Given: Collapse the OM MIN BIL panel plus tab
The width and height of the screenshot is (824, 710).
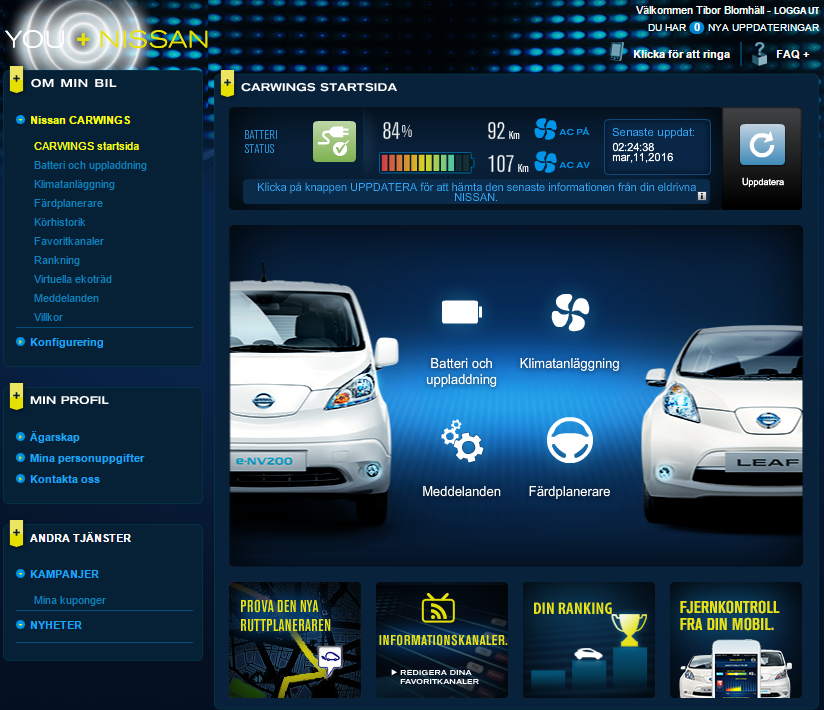Looking at the screenshot, I should (16, 79).
